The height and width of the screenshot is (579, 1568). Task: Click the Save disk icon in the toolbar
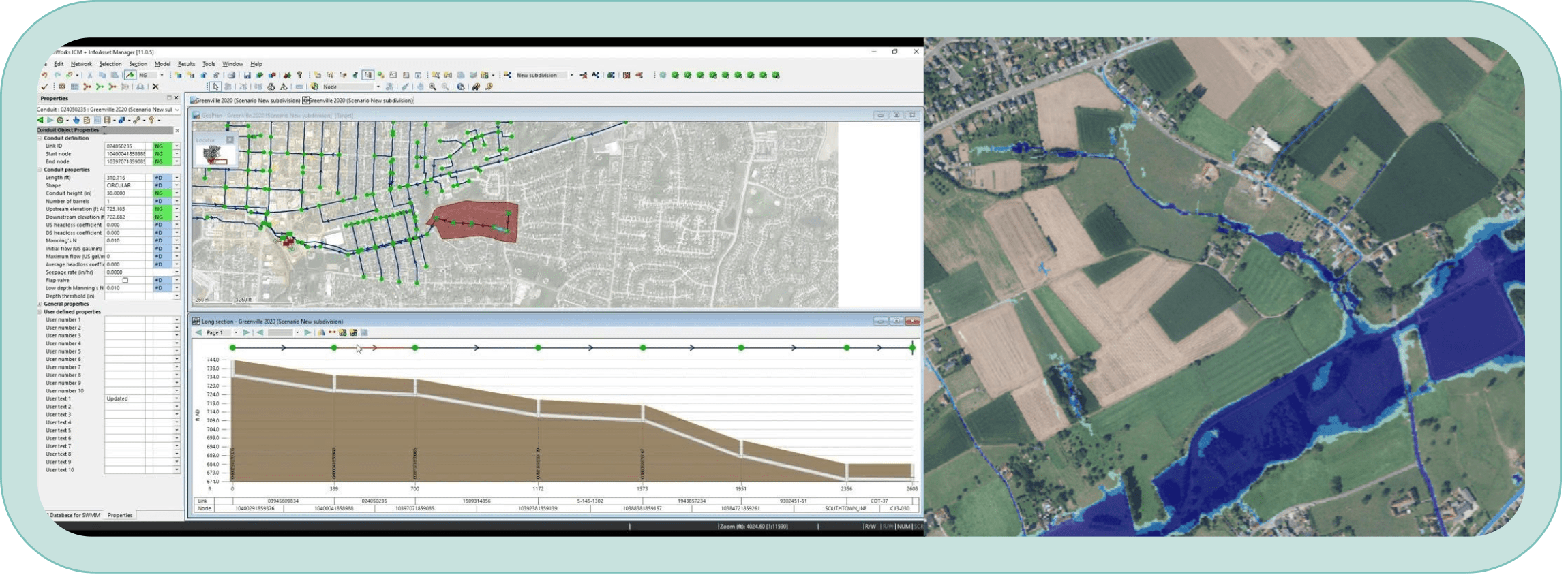coord(247,75)
